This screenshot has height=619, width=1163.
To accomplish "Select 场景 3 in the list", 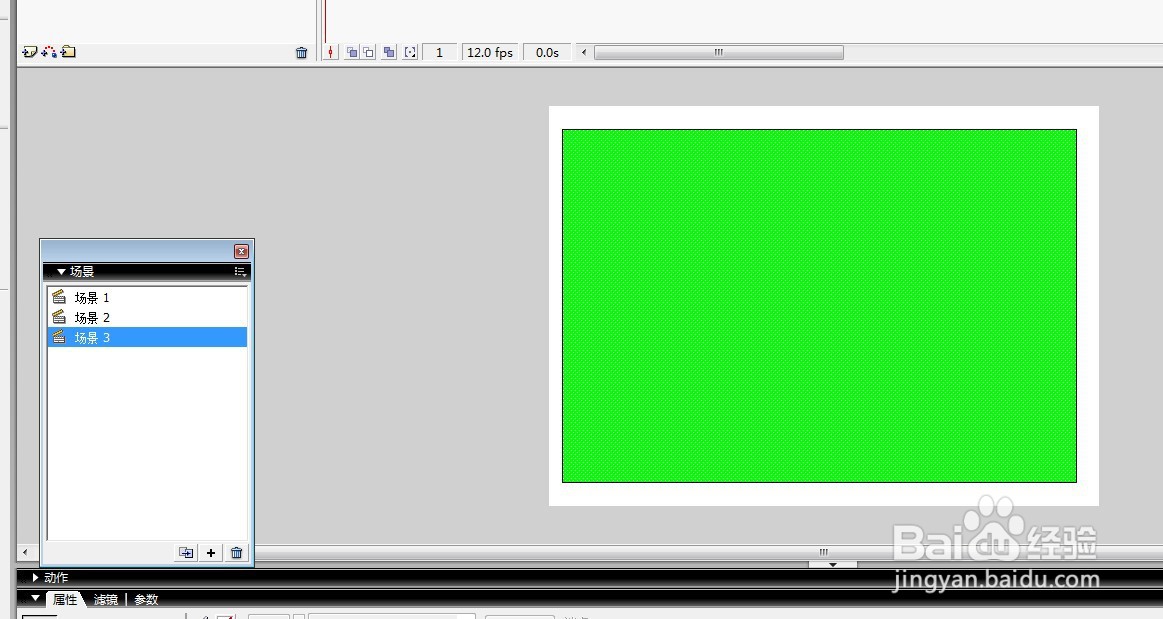I will [147, 337].
